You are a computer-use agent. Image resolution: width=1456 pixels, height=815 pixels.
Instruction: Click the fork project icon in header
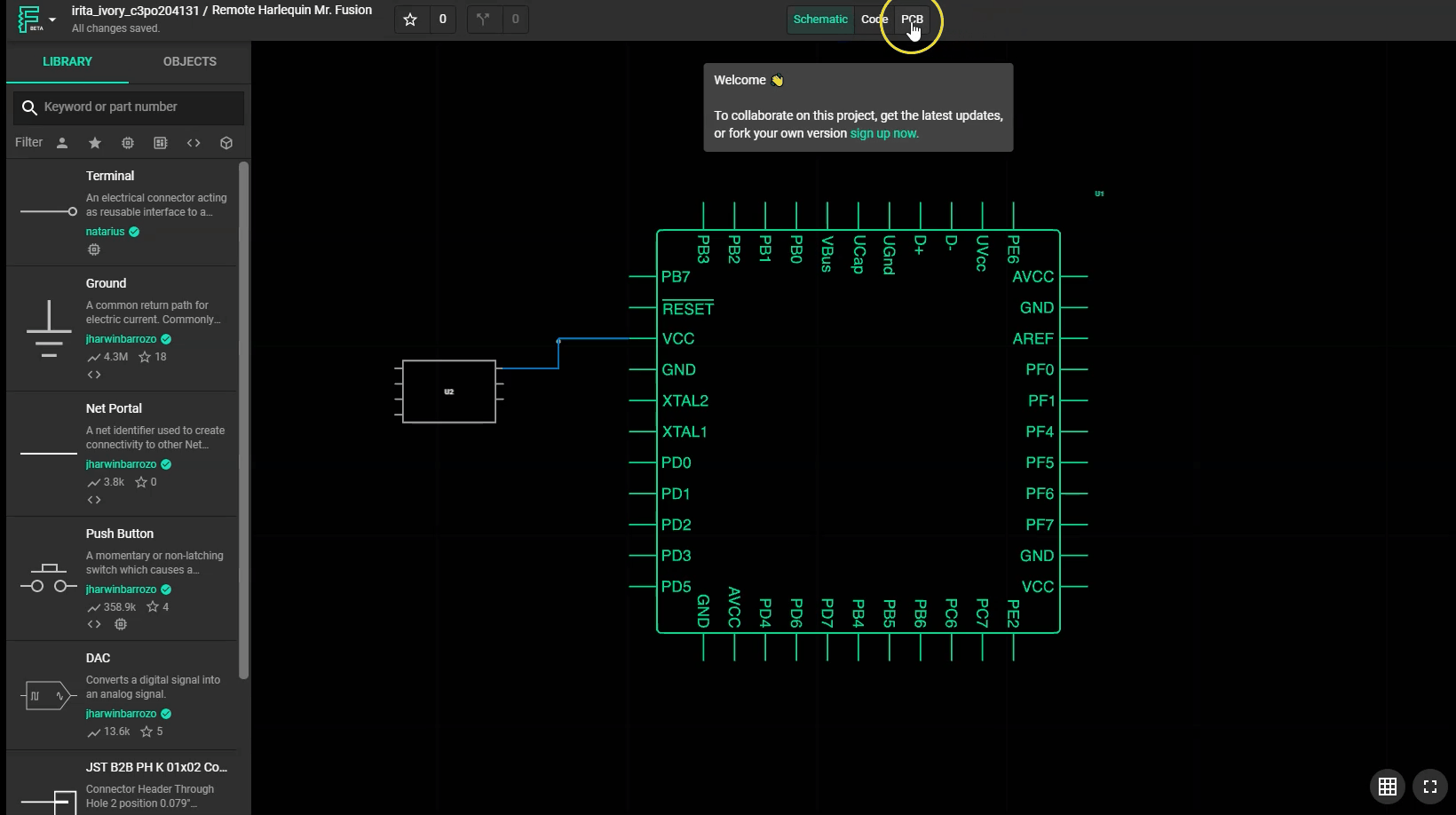[x=483, y=20]
